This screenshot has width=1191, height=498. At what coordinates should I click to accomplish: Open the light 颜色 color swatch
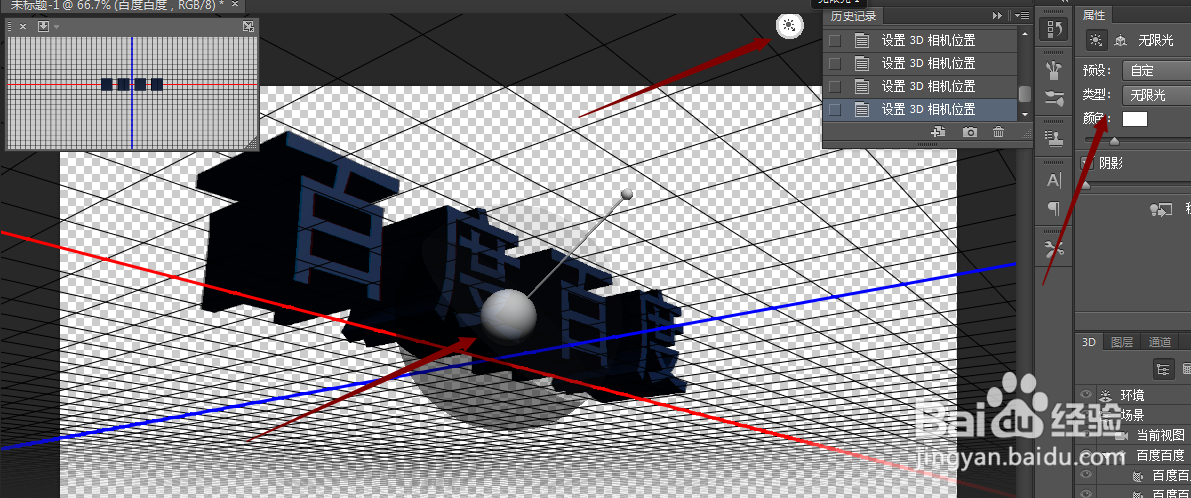pos(1135,119)
